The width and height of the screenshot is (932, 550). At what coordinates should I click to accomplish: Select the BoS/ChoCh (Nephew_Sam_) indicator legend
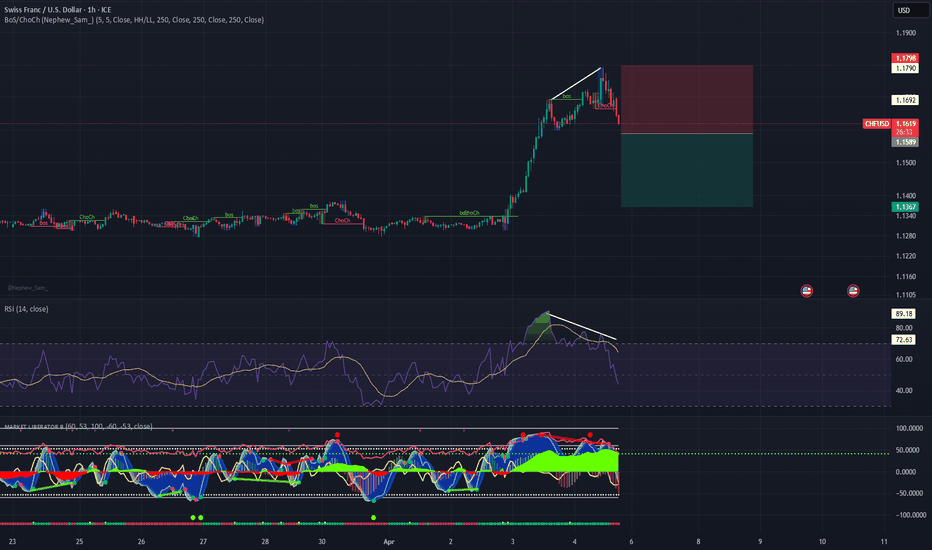click(134, 20)
